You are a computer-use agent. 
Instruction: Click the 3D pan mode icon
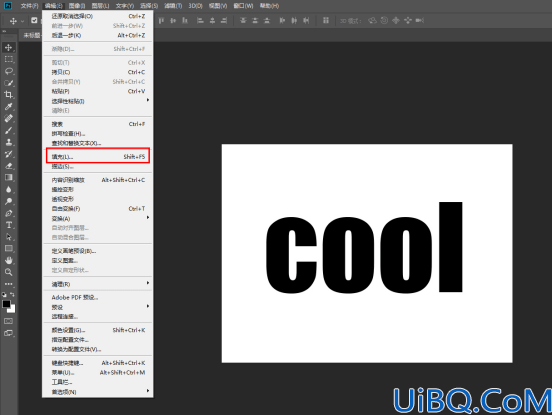[x=396, y=21]
